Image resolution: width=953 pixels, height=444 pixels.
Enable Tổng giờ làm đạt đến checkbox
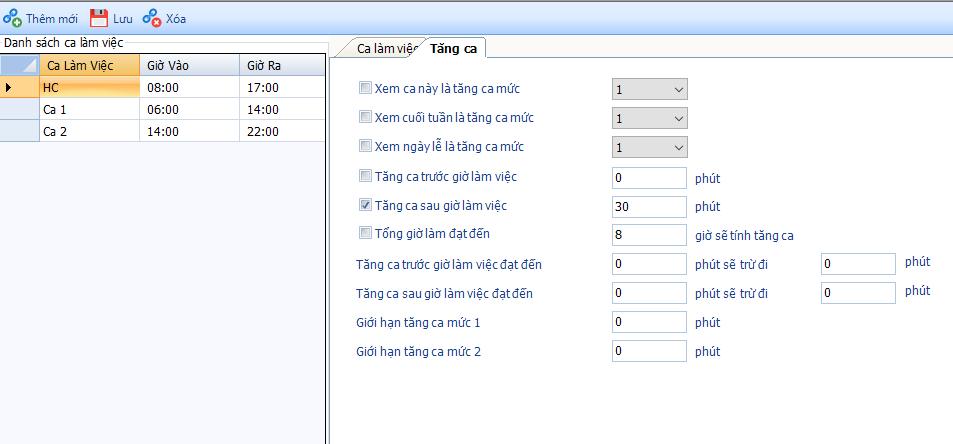coord(365,234)
